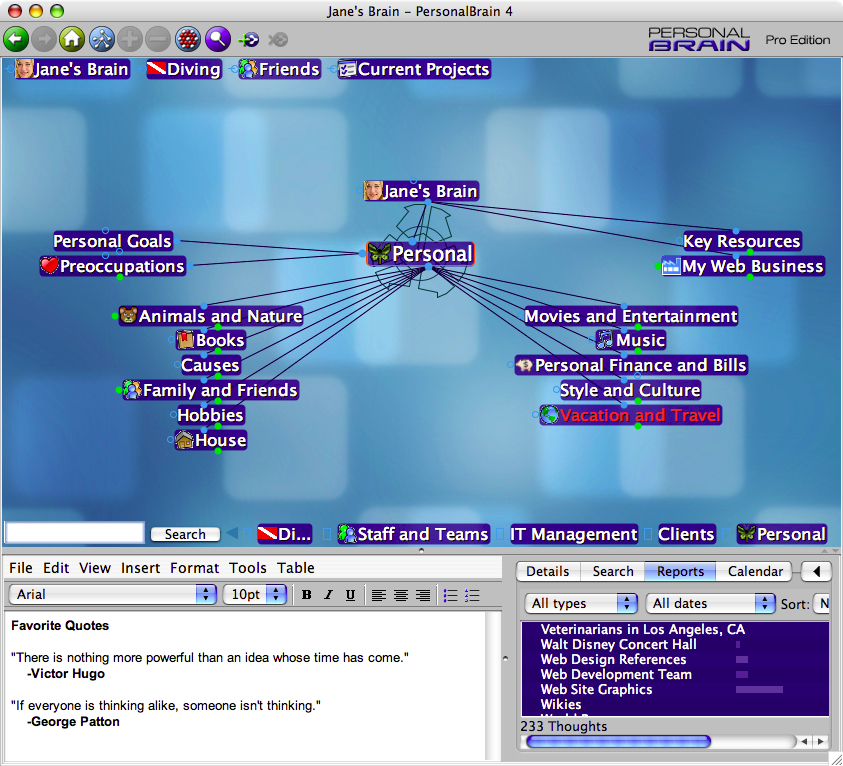Click the green Home button in toolbar
Viewport: 843px width, 766px height.
pos(72,39)
